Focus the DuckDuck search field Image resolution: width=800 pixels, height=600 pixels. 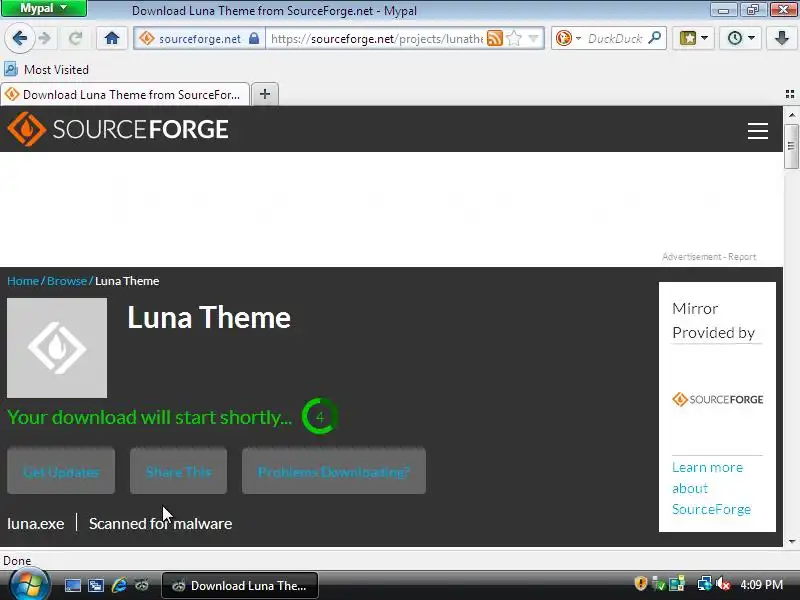(x=615, y=39)
